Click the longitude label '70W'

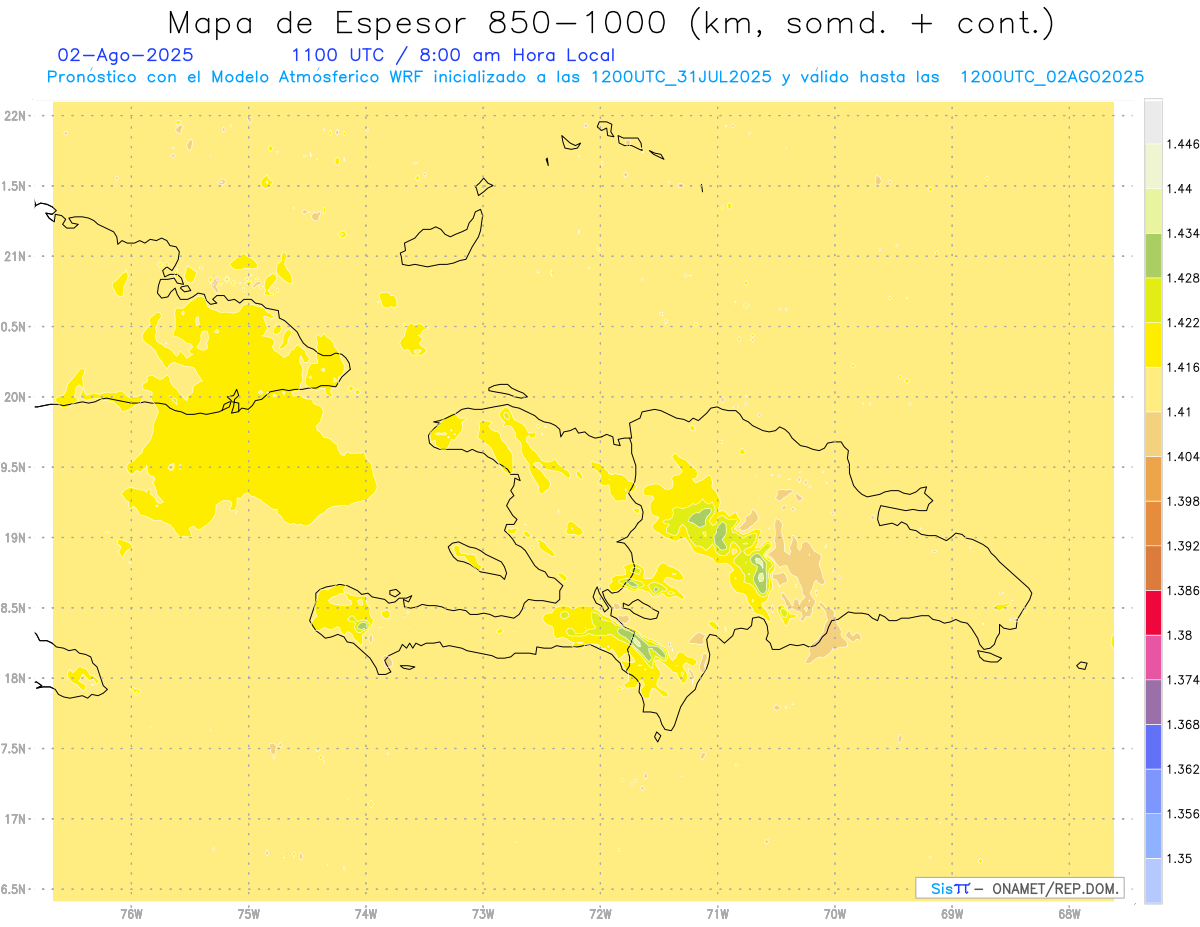click(835, 913)
